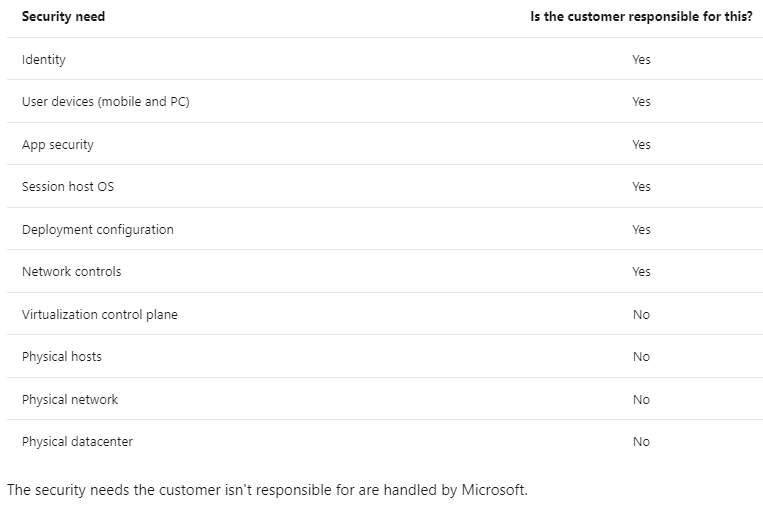Click the Session host OS entry
The height and width of the screenshot is (516, 763).
[68, 186]
